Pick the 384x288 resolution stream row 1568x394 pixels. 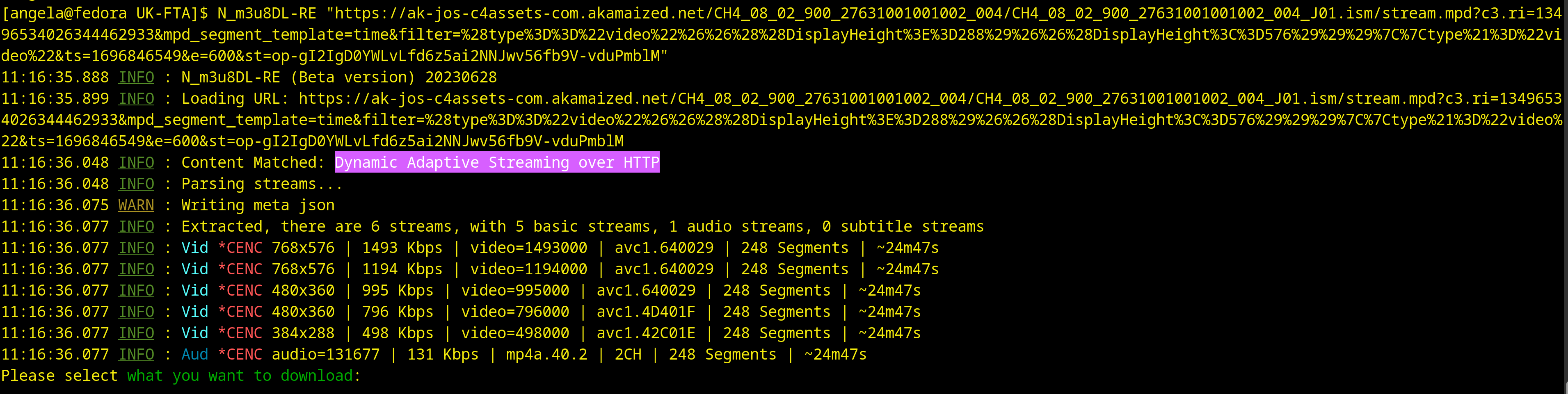click(302, 333)
